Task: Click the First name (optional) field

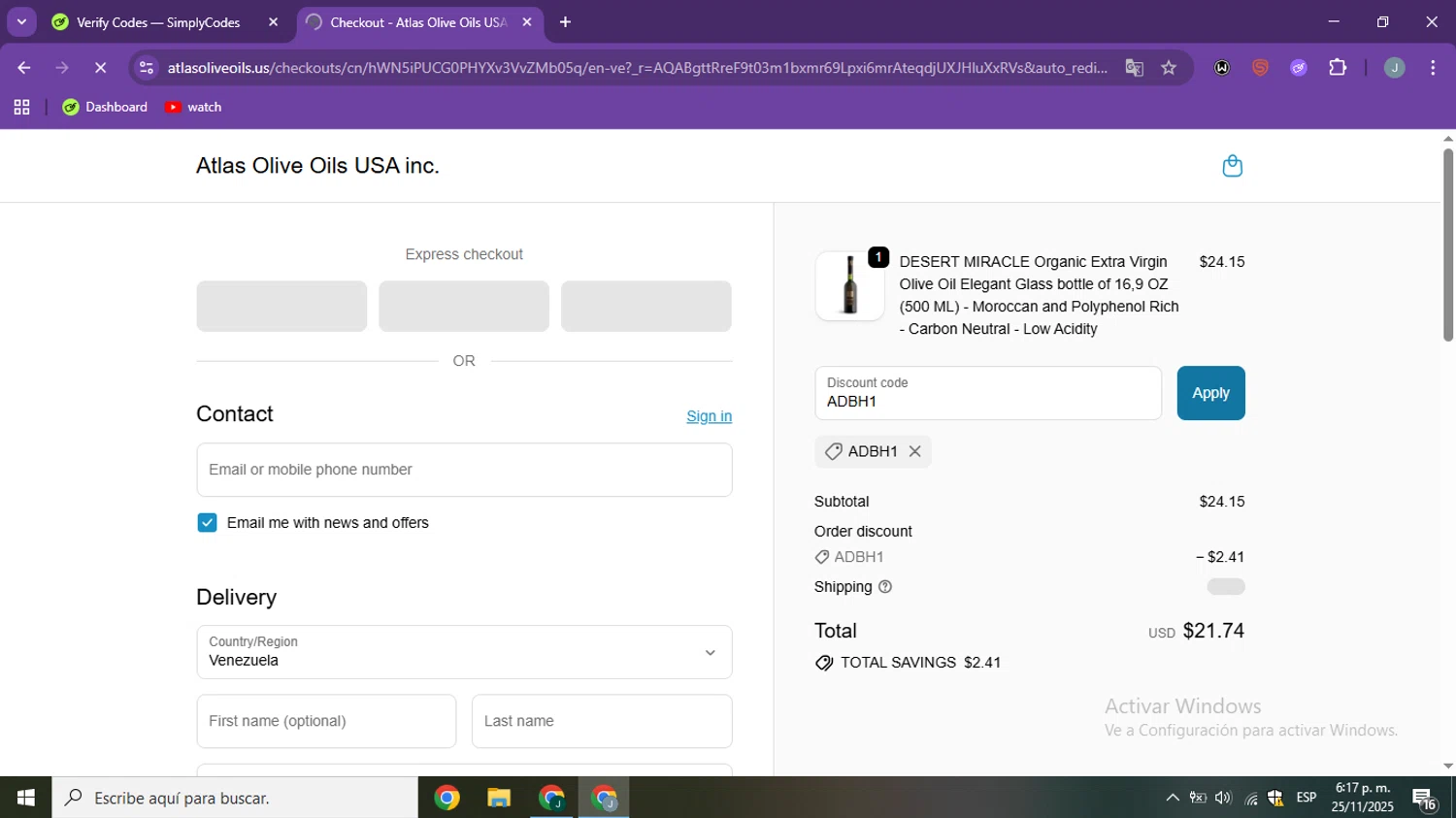Action: (326, 721)
